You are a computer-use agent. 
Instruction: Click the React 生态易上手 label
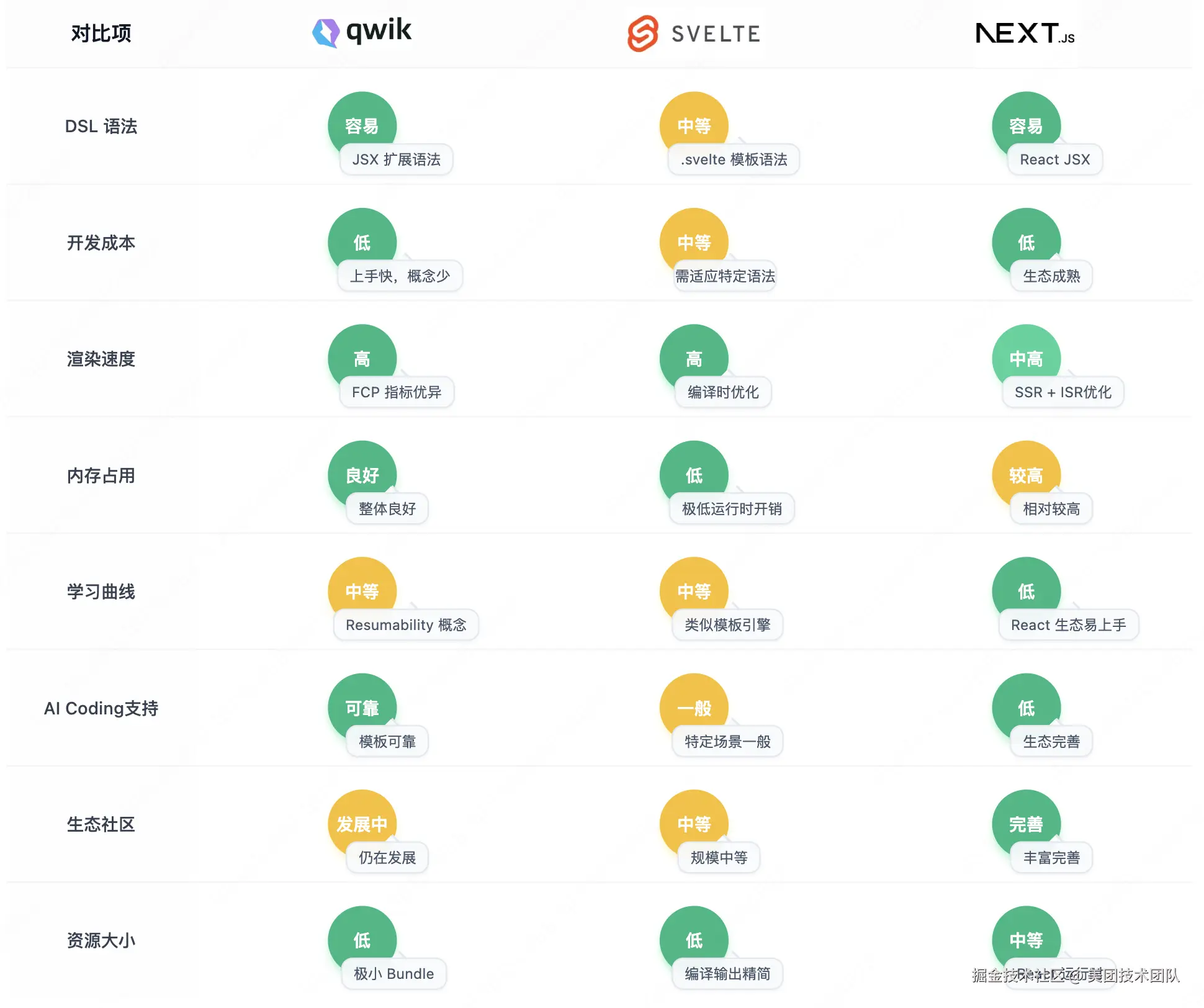1068,625
